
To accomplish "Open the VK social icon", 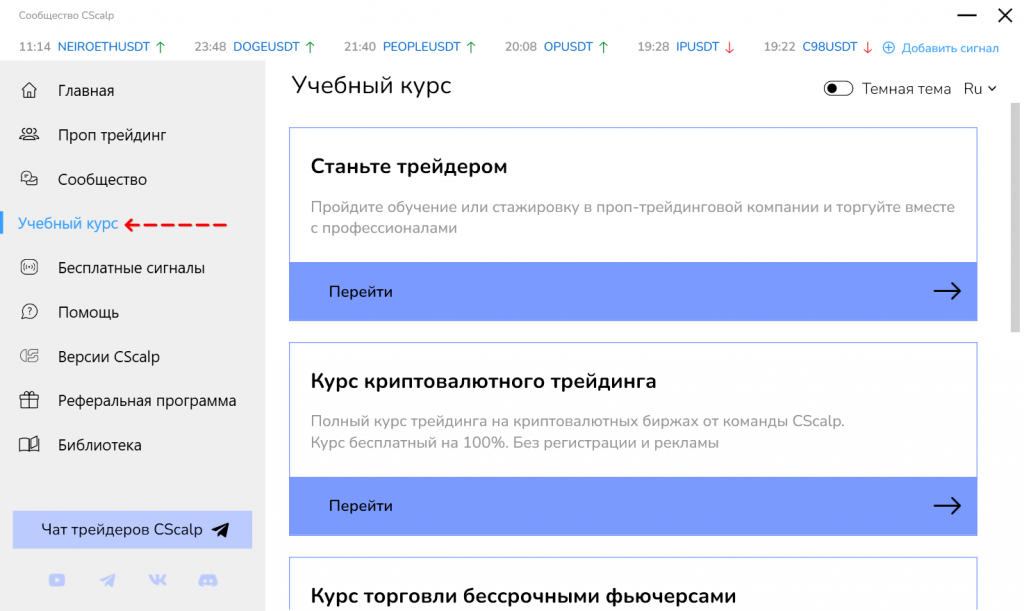I will pyautogui.click(x=158, y=580).
